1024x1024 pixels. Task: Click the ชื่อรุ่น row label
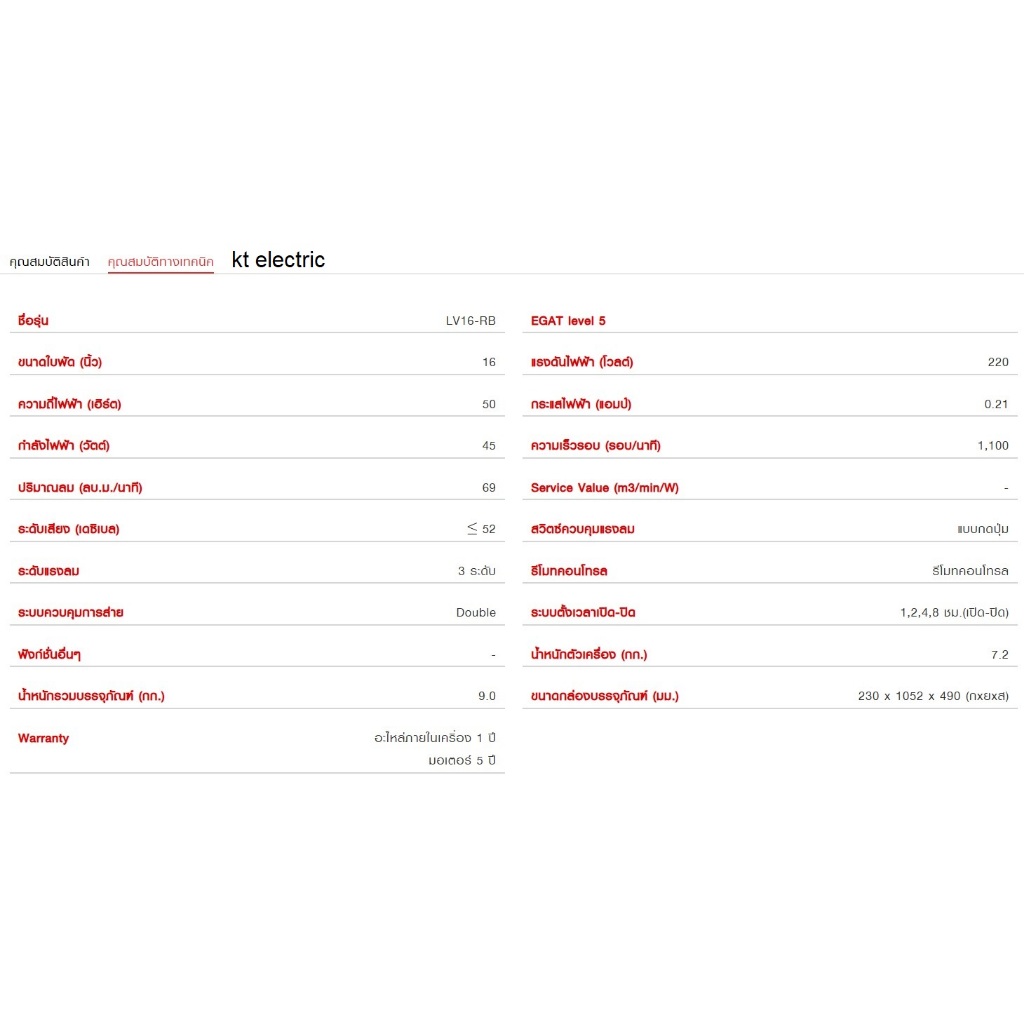click(33, 321)
